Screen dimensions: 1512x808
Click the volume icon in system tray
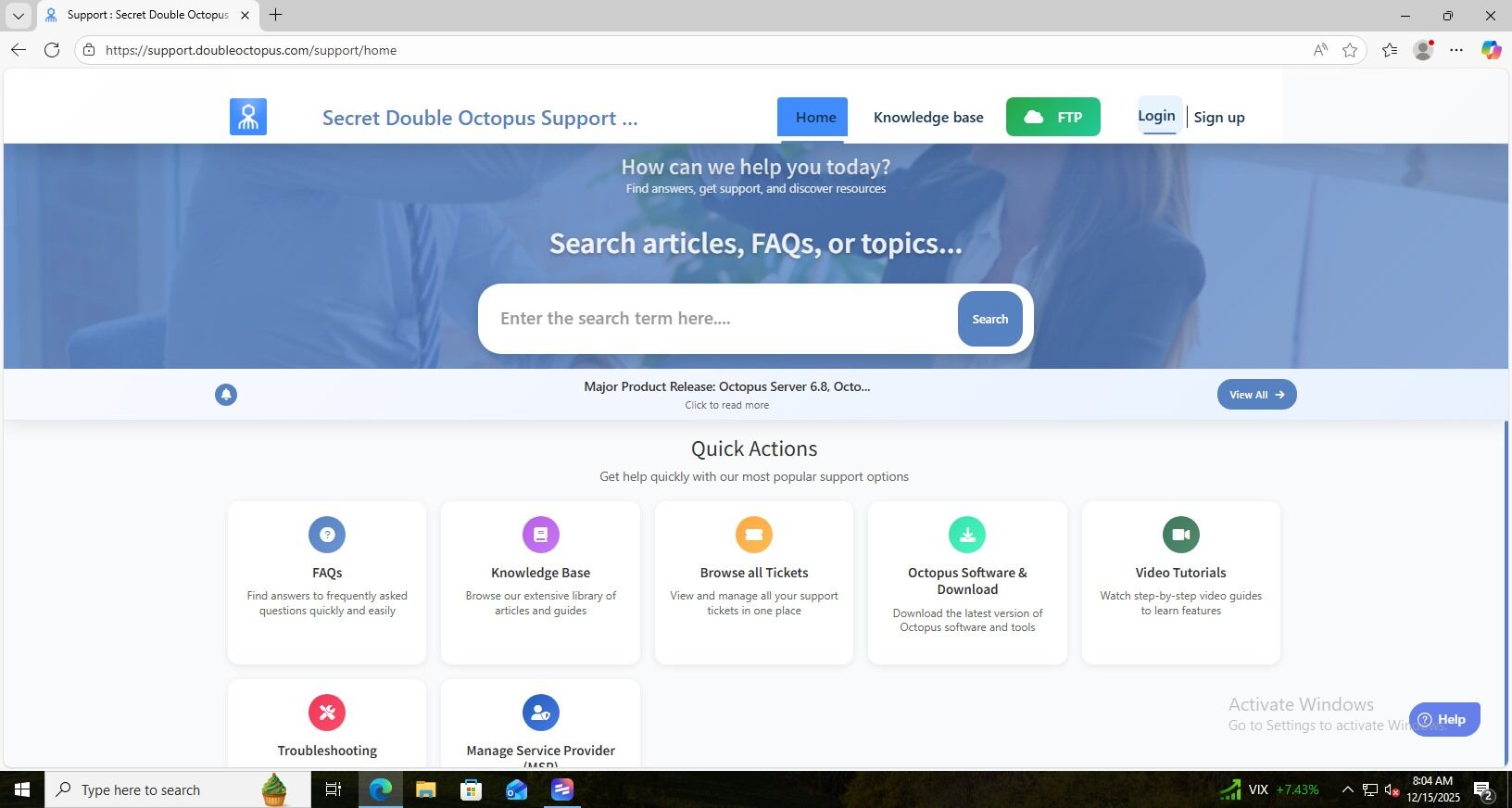(x=1392, y=790)
